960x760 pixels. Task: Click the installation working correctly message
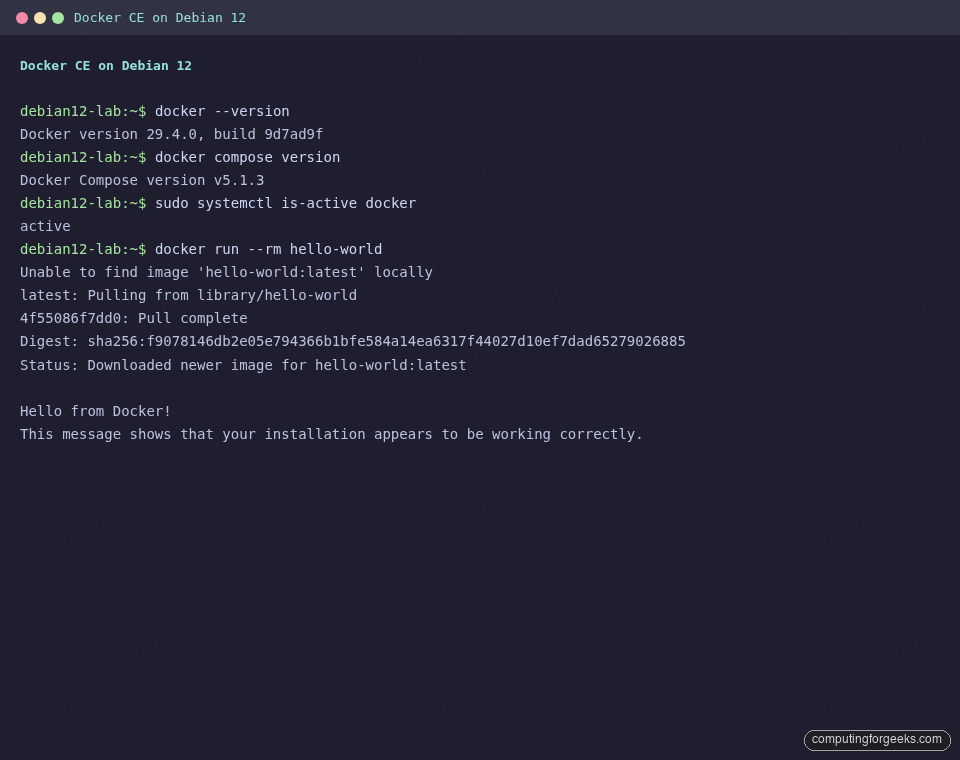coord(331,434)
